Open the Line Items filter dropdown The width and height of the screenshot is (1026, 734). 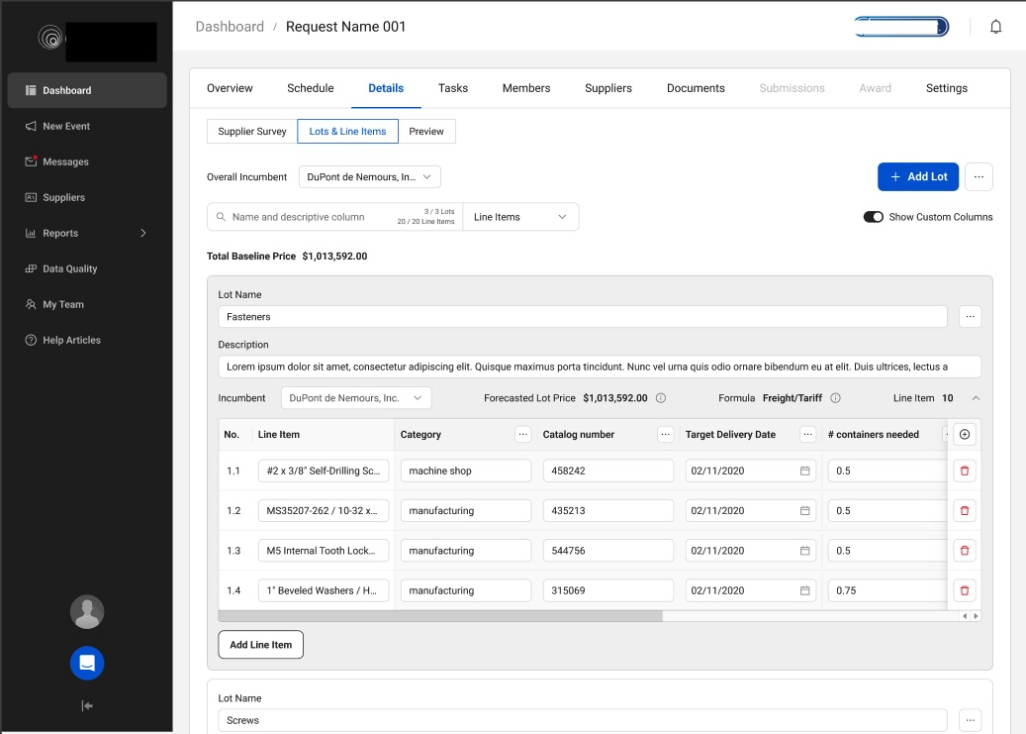520,216
